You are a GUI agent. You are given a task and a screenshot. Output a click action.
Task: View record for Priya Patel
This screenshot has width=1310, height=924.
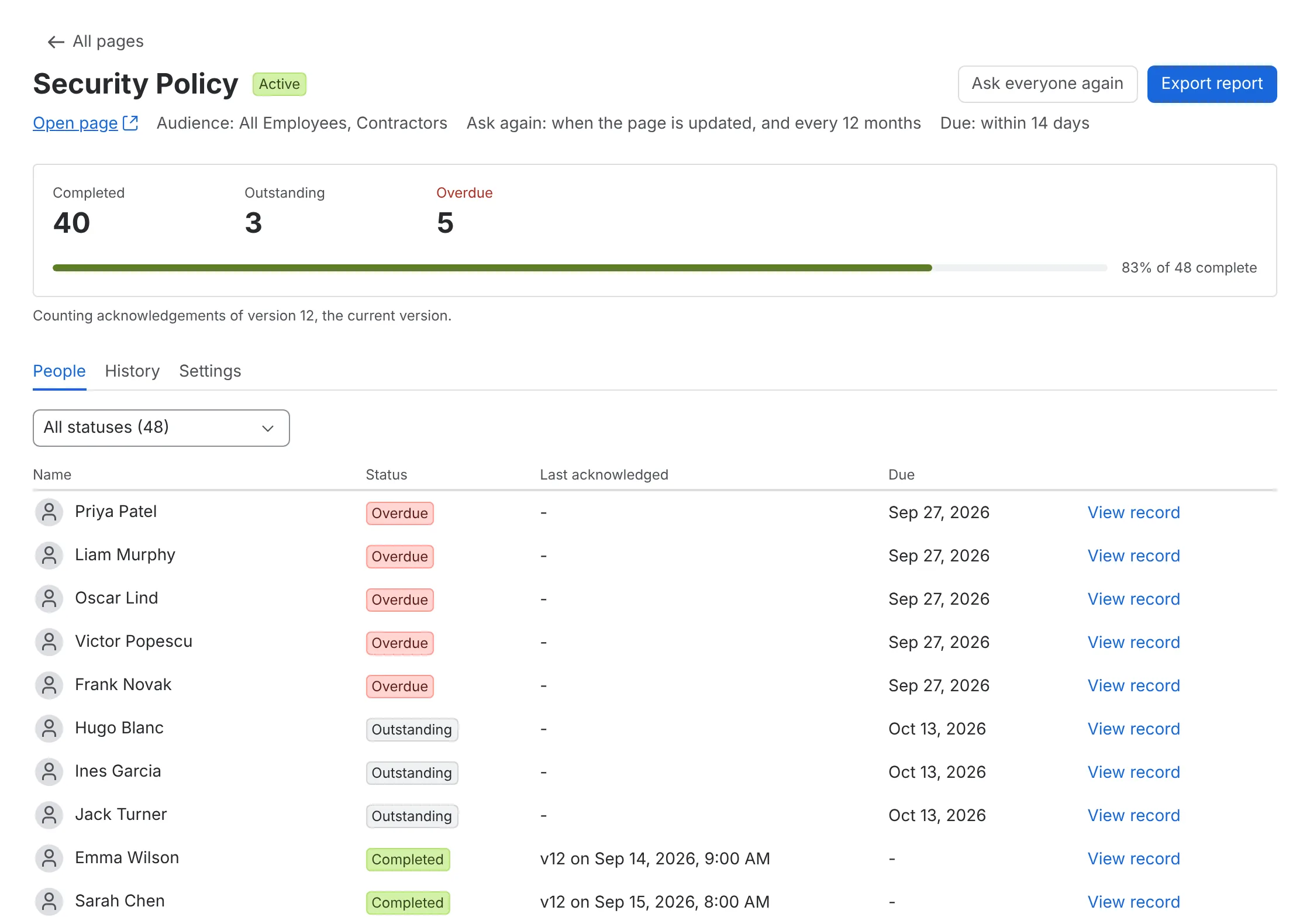(x=1133, y=512)
